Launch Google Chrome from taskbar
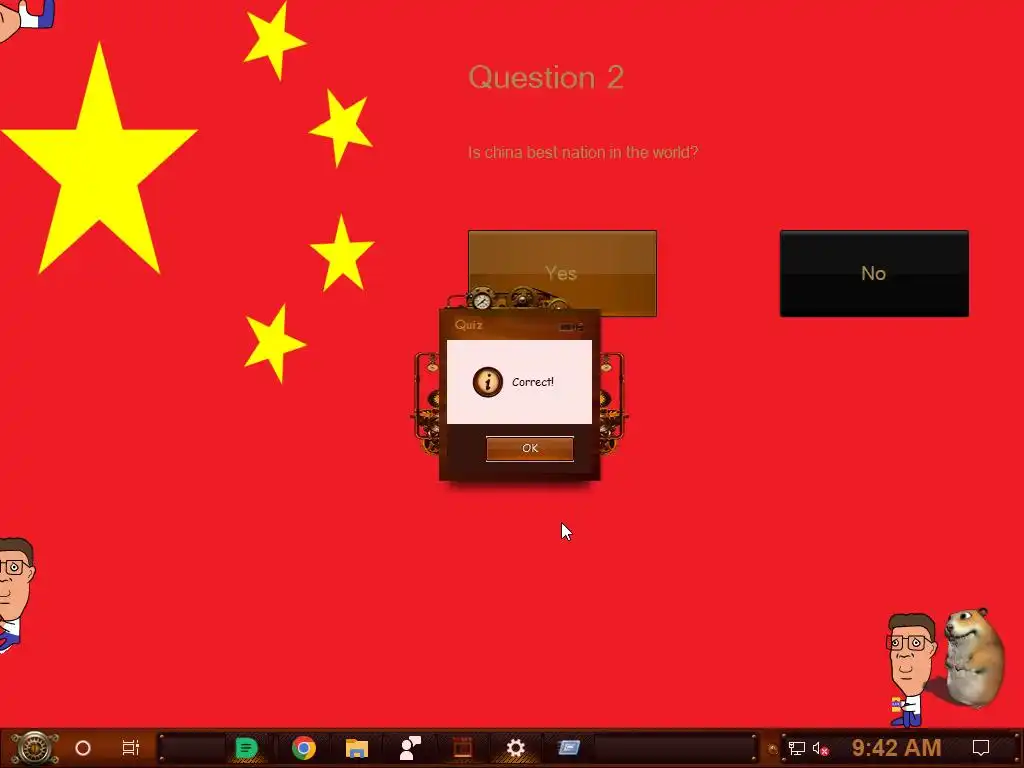Image resolution: width=1024 pixels, height=768 pixels. 304,748
